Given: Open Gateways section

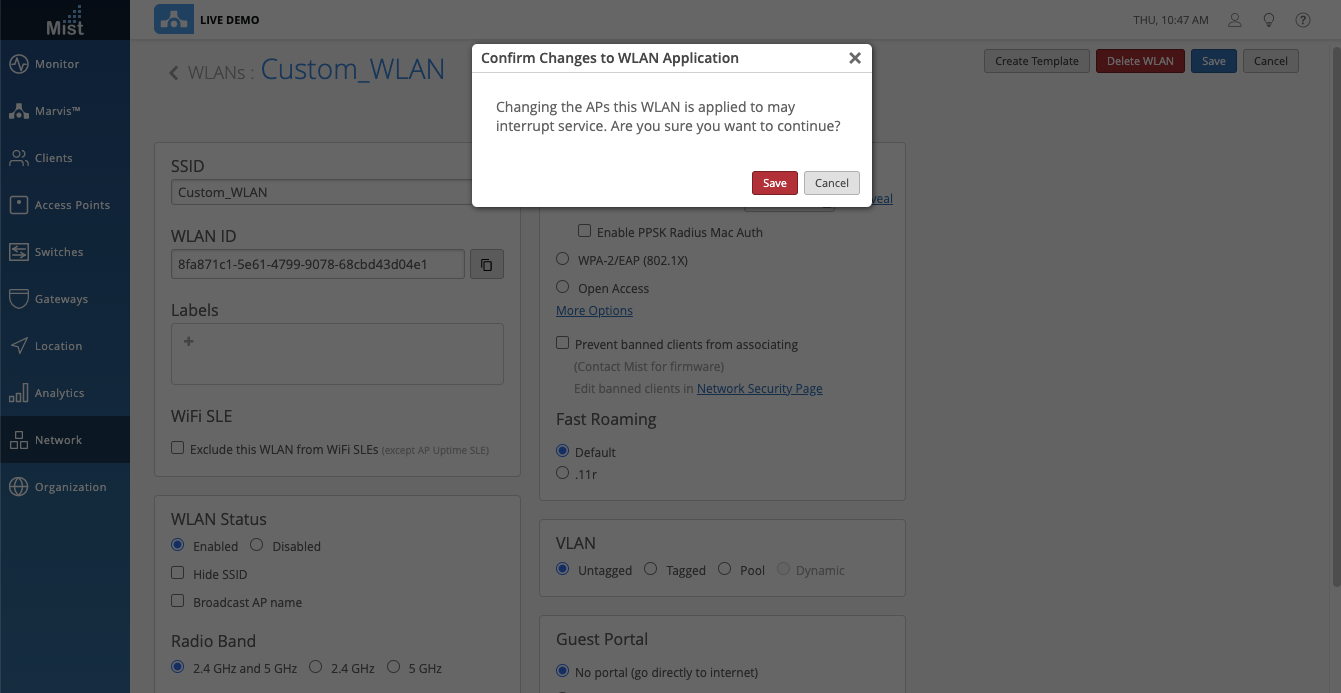Looking at the screenshot, I should point(65,299).
